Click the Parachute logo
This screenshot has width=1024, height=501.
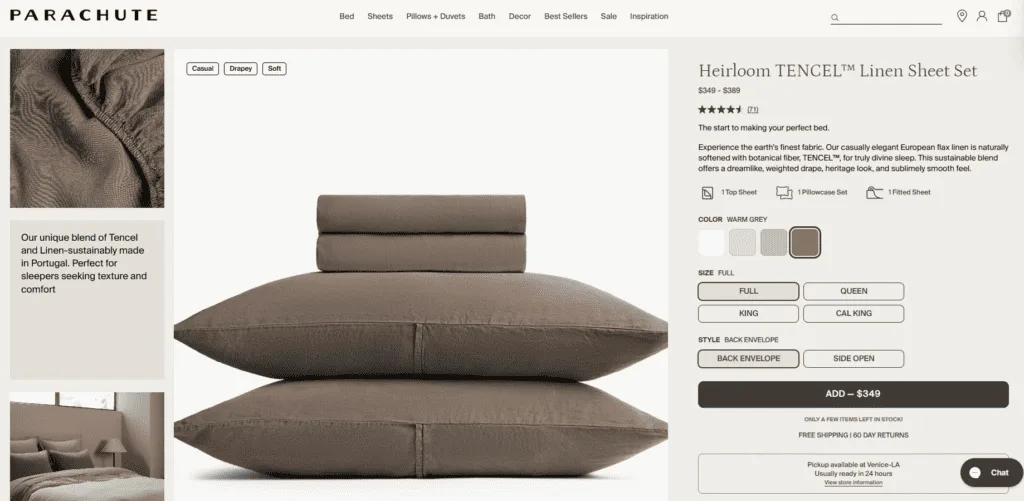(x=84, y=15)
